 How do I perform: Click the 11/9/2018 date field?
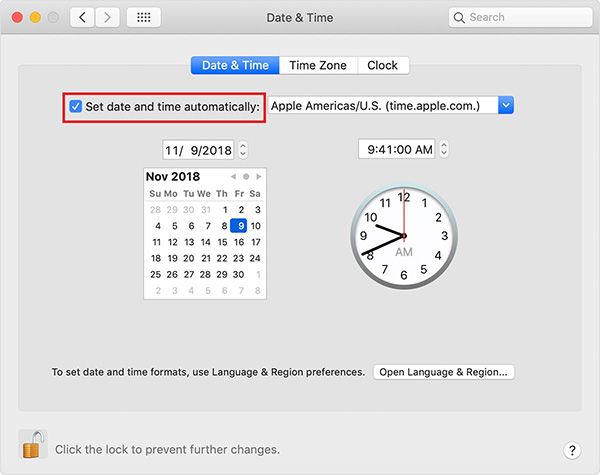click(198, 150)
